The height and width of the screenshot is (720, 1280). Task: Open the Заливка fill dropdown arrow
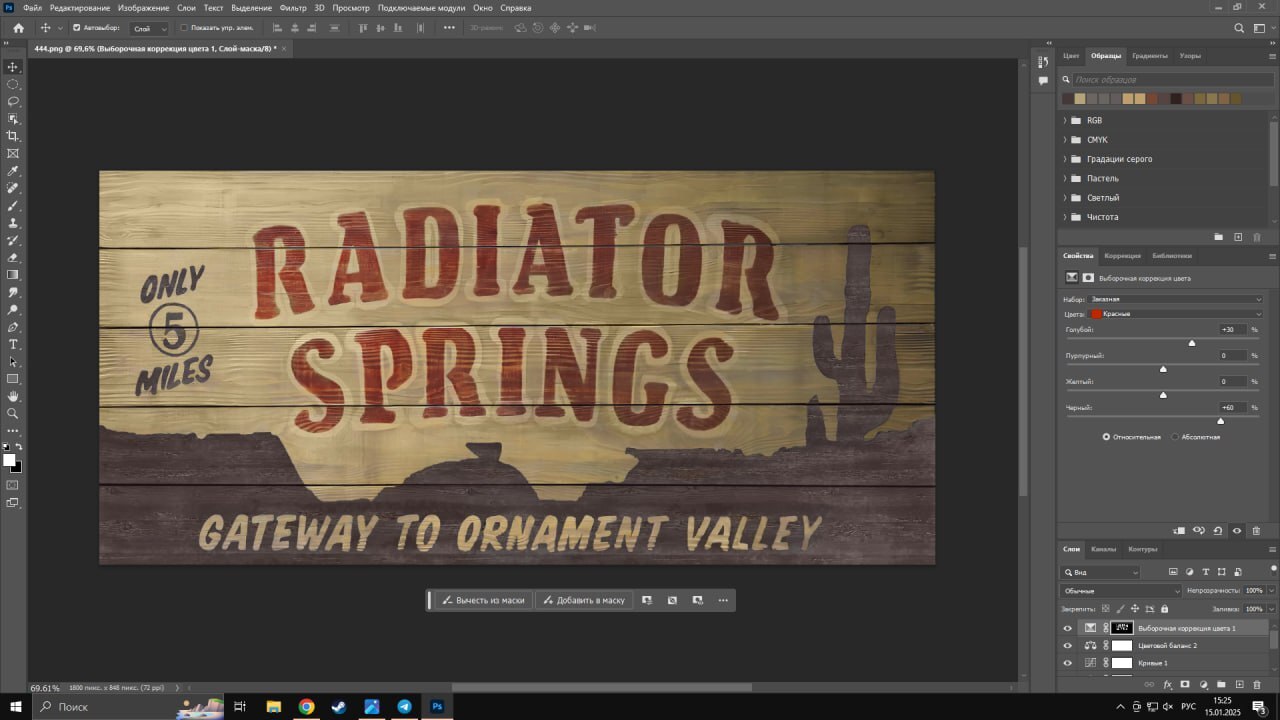pos(1270,609)
